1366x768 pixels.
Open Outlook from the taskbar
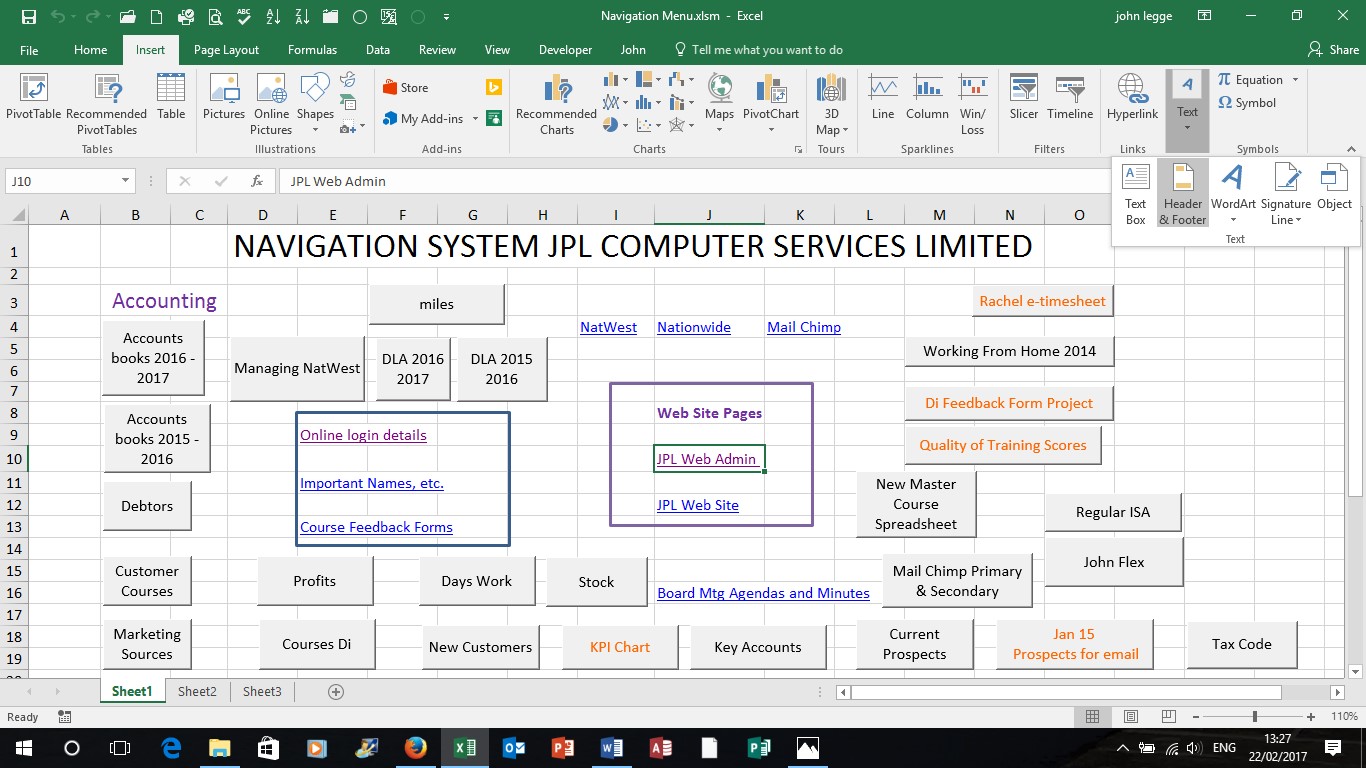click(x=514, y=747)
